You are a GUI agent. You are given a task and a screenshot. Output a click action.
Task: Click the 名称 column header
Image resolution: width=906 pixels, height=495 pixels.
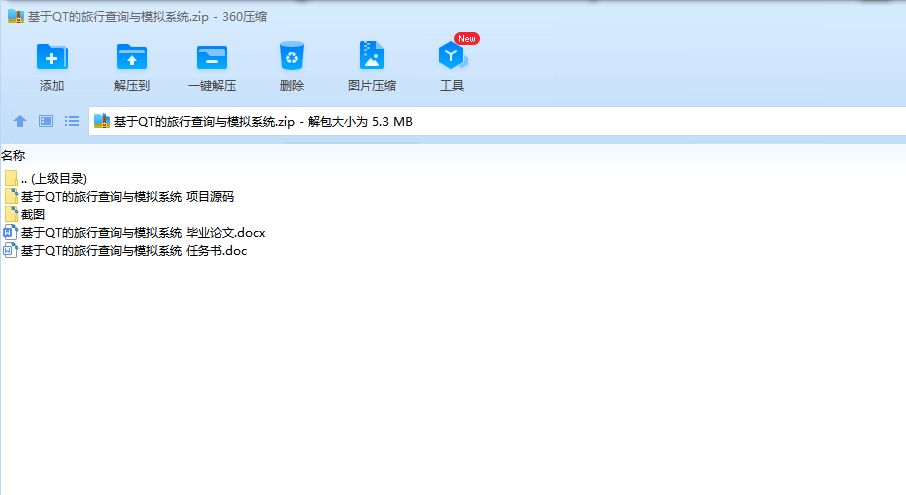13,155
